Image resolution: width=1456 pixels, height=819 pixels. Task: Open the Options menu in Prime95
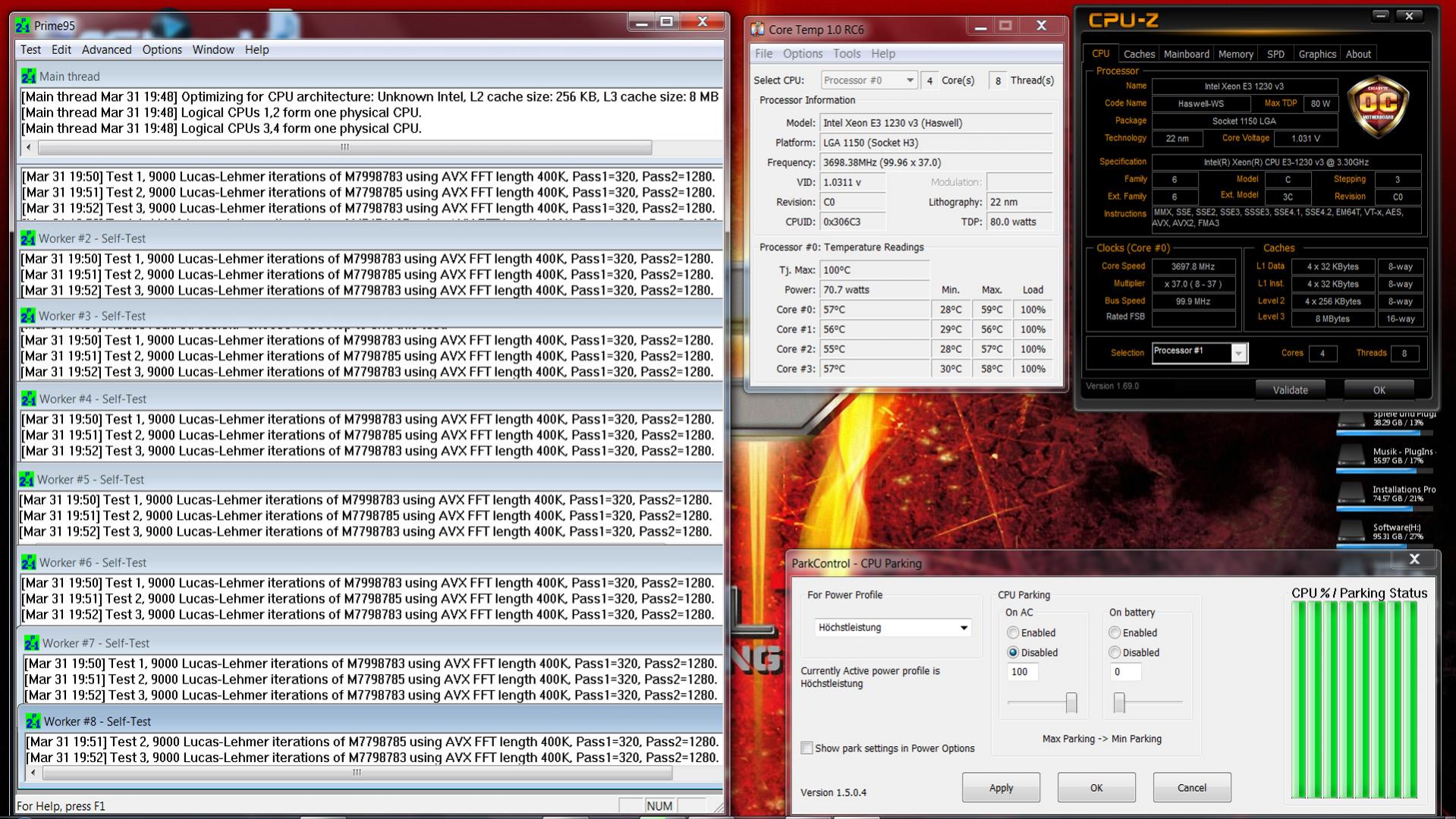[x=162, y=50]
